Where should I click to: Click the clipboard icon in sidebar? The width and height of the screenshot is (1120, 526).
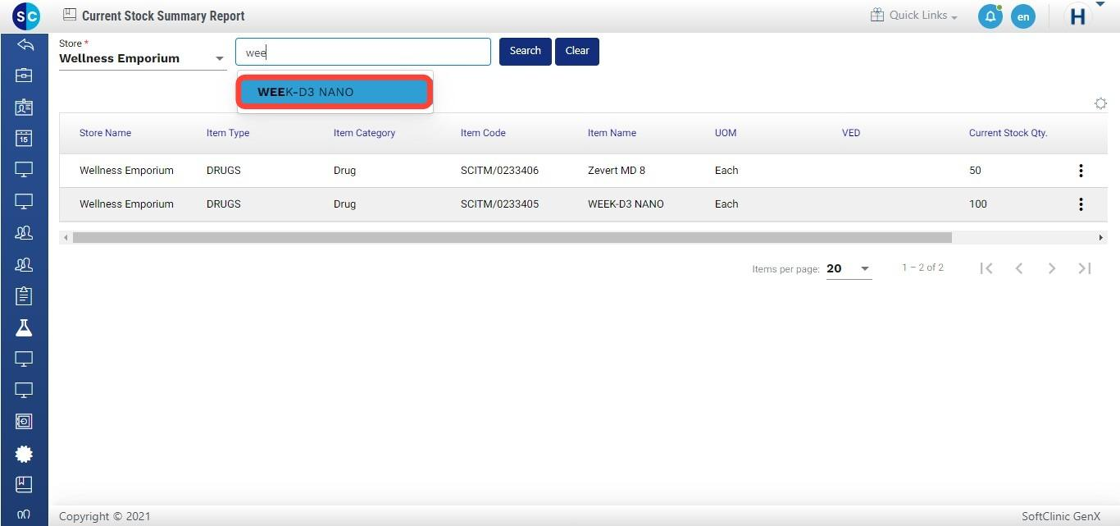tap(24, 296)
